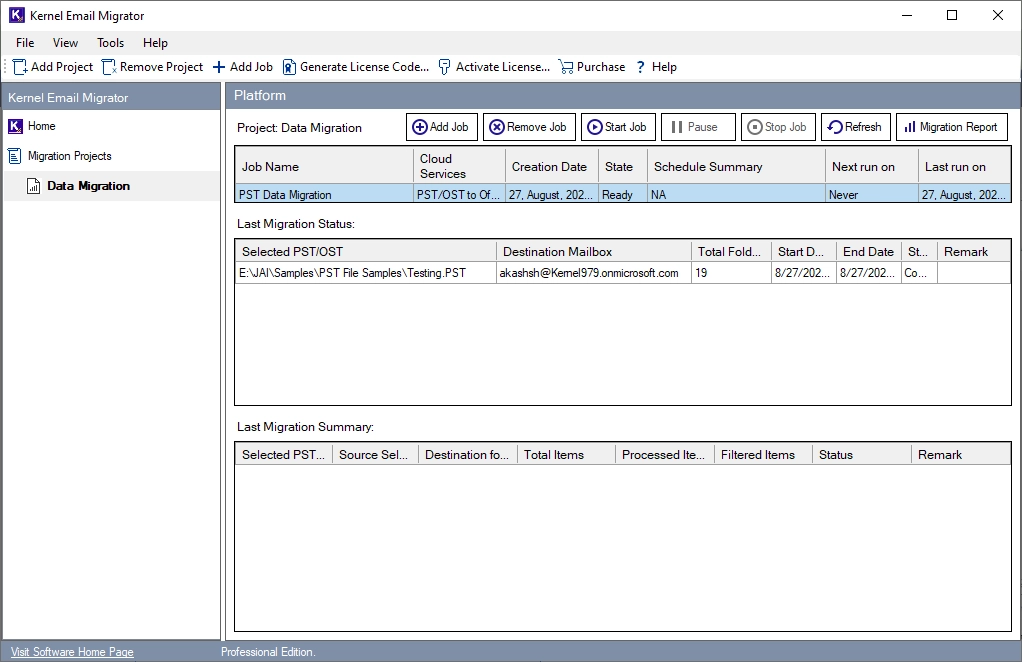Screen dimensions: 1022x662
Task: Open the Migration Report
Action: coord(952,127)
